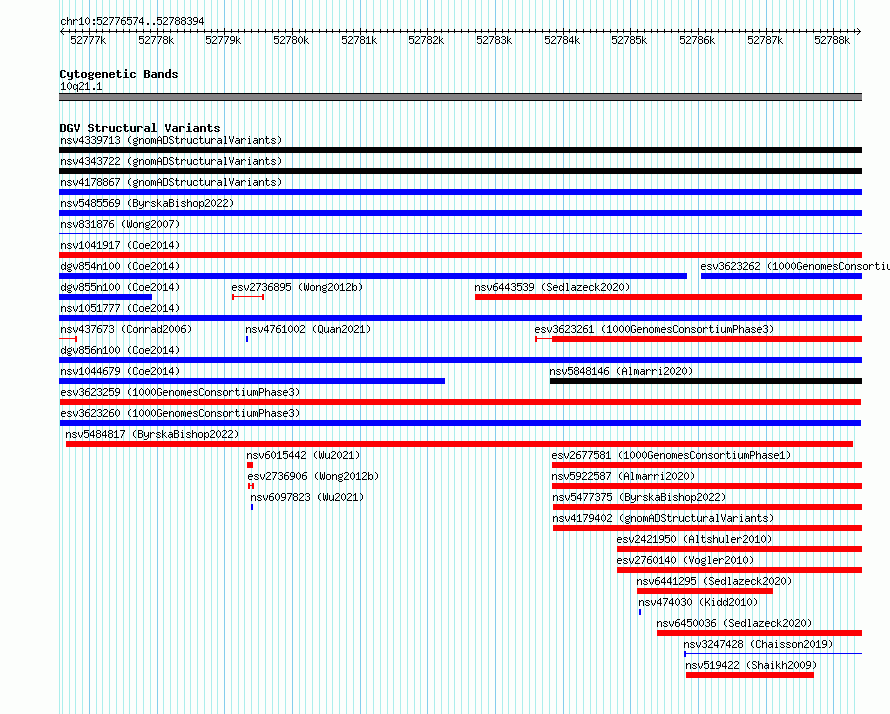
Task: Select the nsv6443539 Sedlazeck2020 label
Action: [552, 287]
